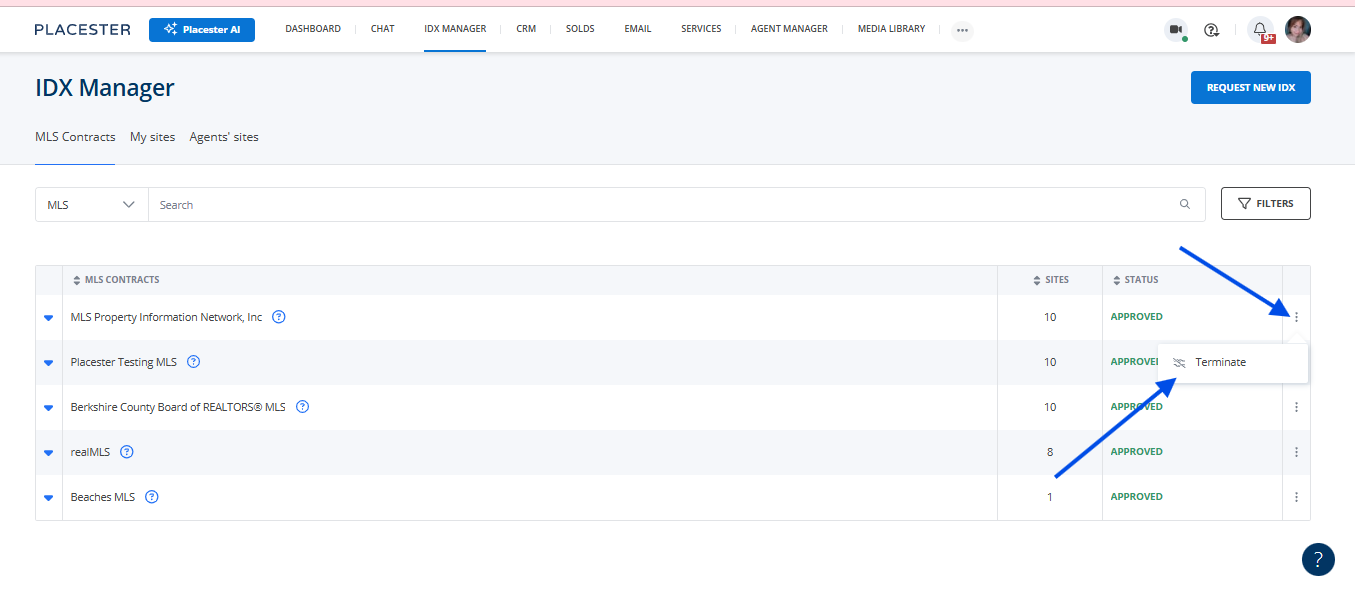The width and height of the screenshot is (1355, 593).
Task: Click info icon beside Beaches MLS
Action: [152, 497]
